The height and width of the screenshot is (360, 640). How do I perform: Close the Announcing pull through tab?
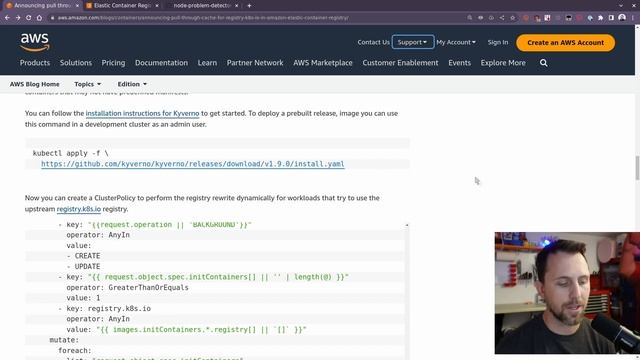click(77, 6)
